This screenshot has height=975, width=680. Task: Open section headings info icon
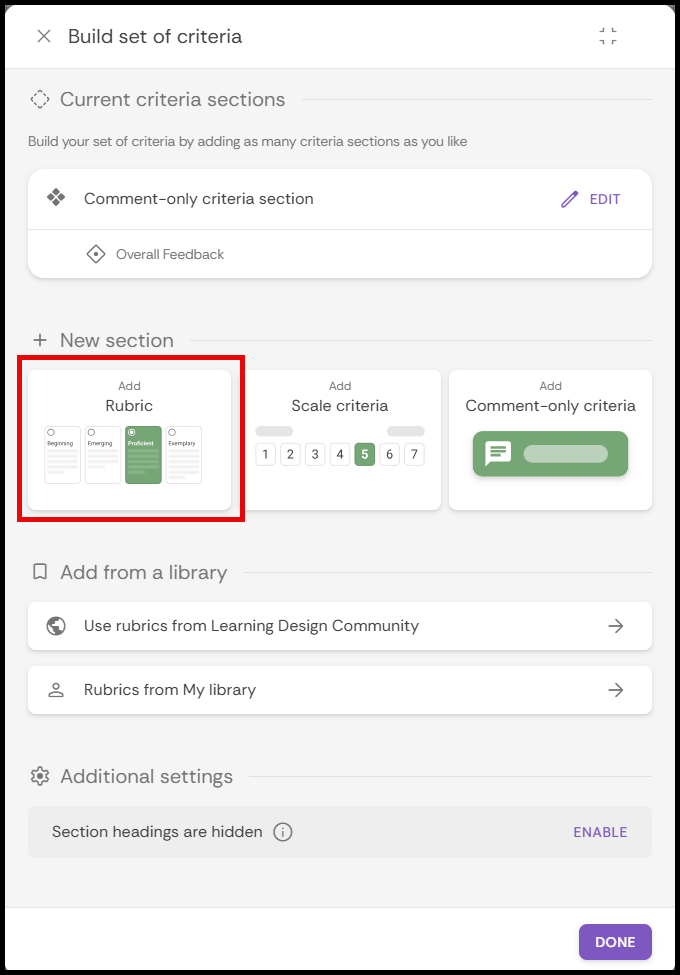(x=283, y=832)
